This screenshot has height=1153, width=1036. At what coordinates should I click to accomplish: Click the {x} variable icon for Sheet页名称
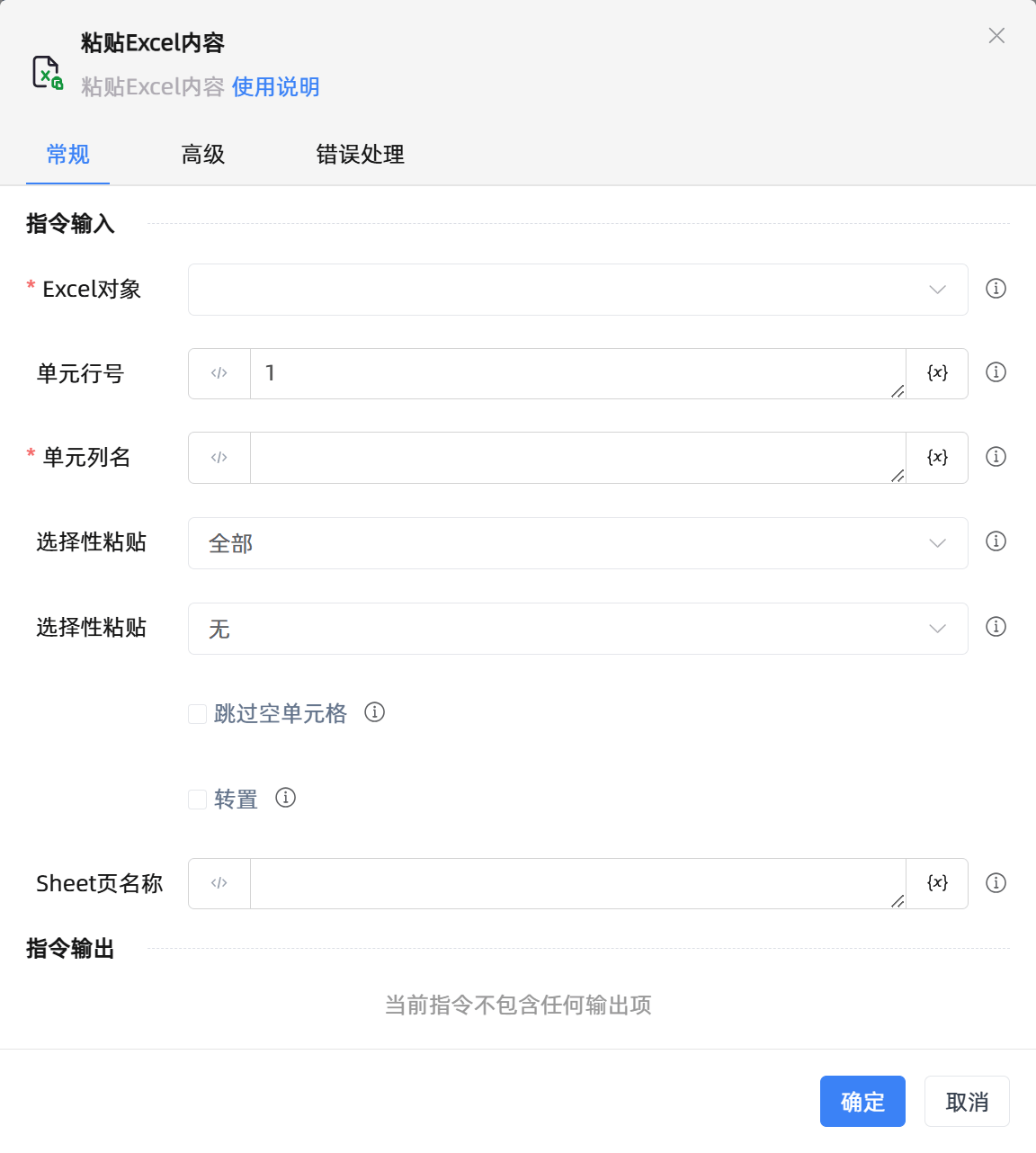pyautogui.click(x=936, y=883)
